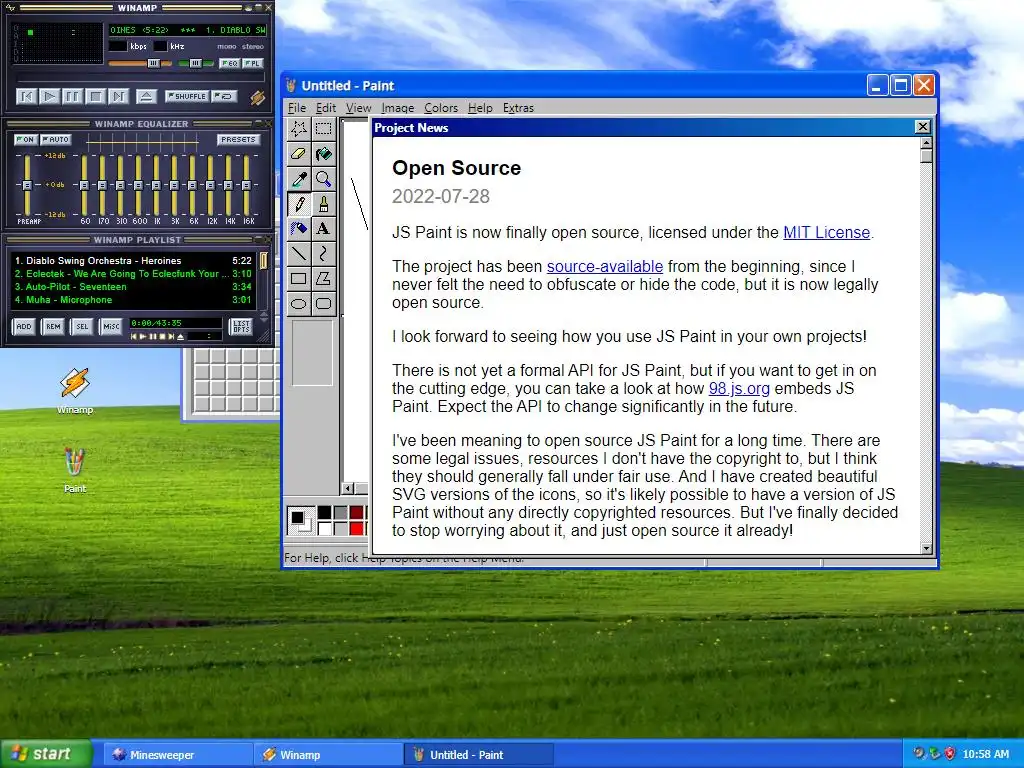The width and height of the screenshot is (1024, 768).
Task: Select the Free-Form Select tool in Paint
Action: (299, 129)
